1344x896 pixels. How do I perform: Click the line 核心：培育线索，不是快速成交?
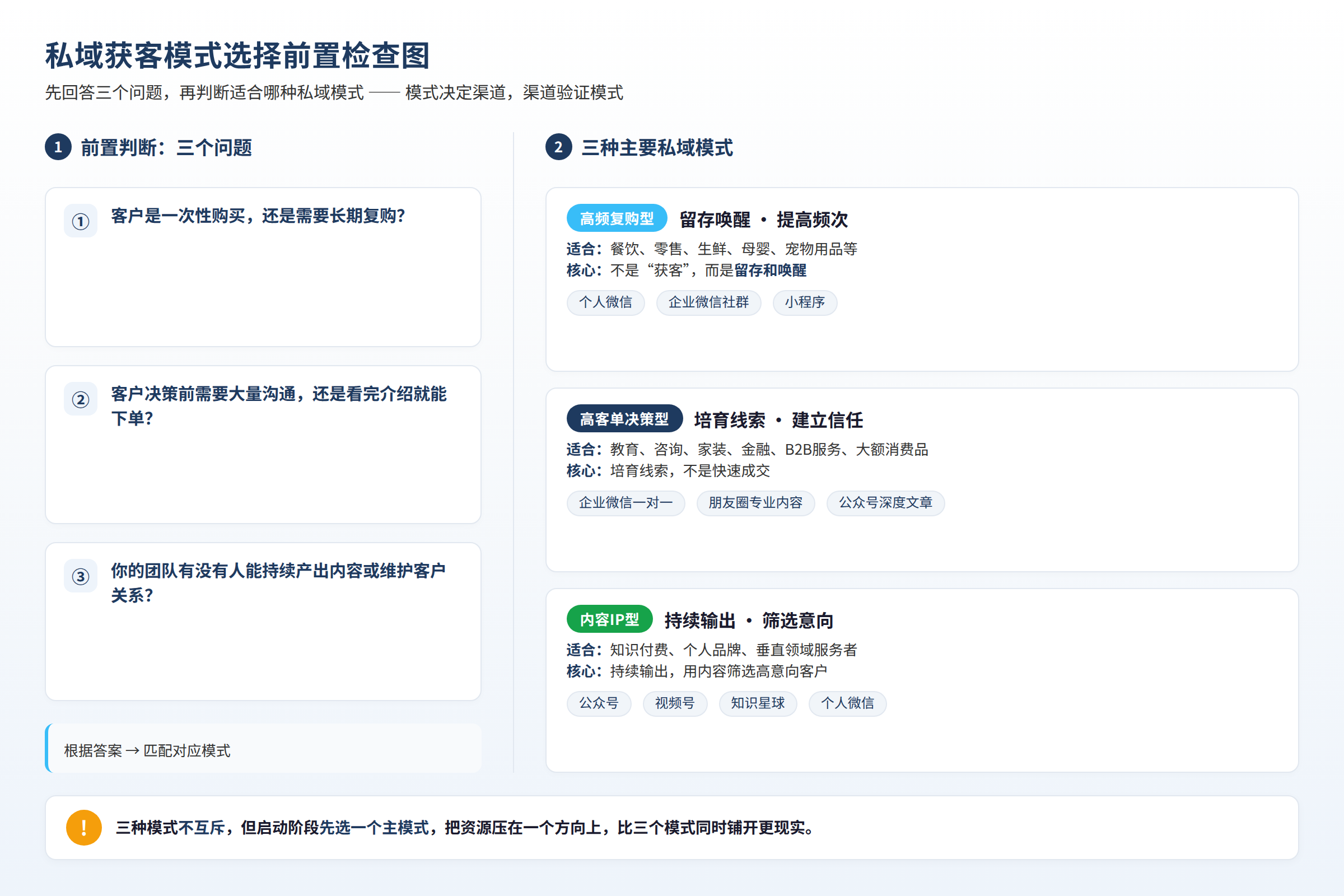[x=668, y=471]
